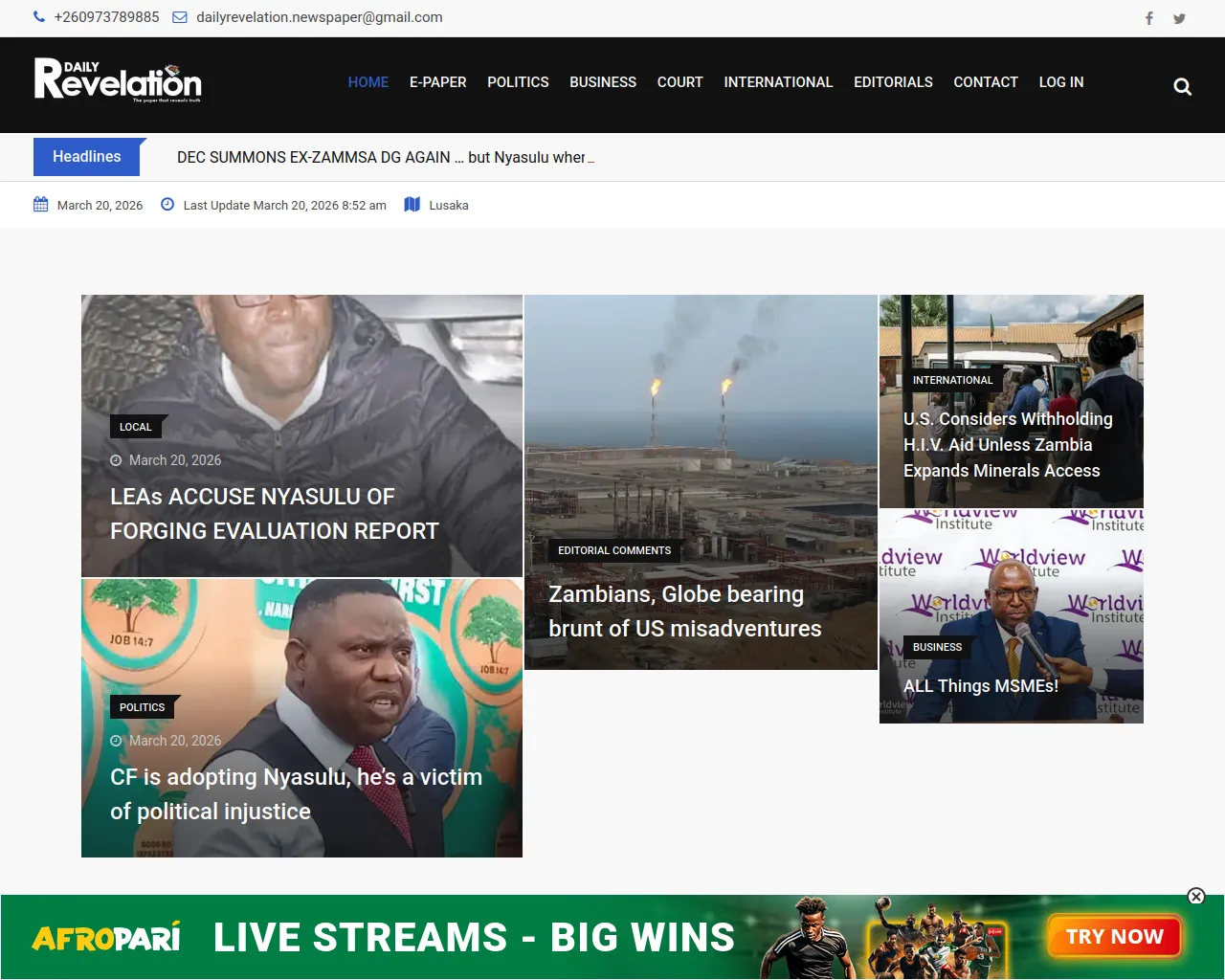Read the U.S. H.I.V. aid article

[x=1007, y=445]
